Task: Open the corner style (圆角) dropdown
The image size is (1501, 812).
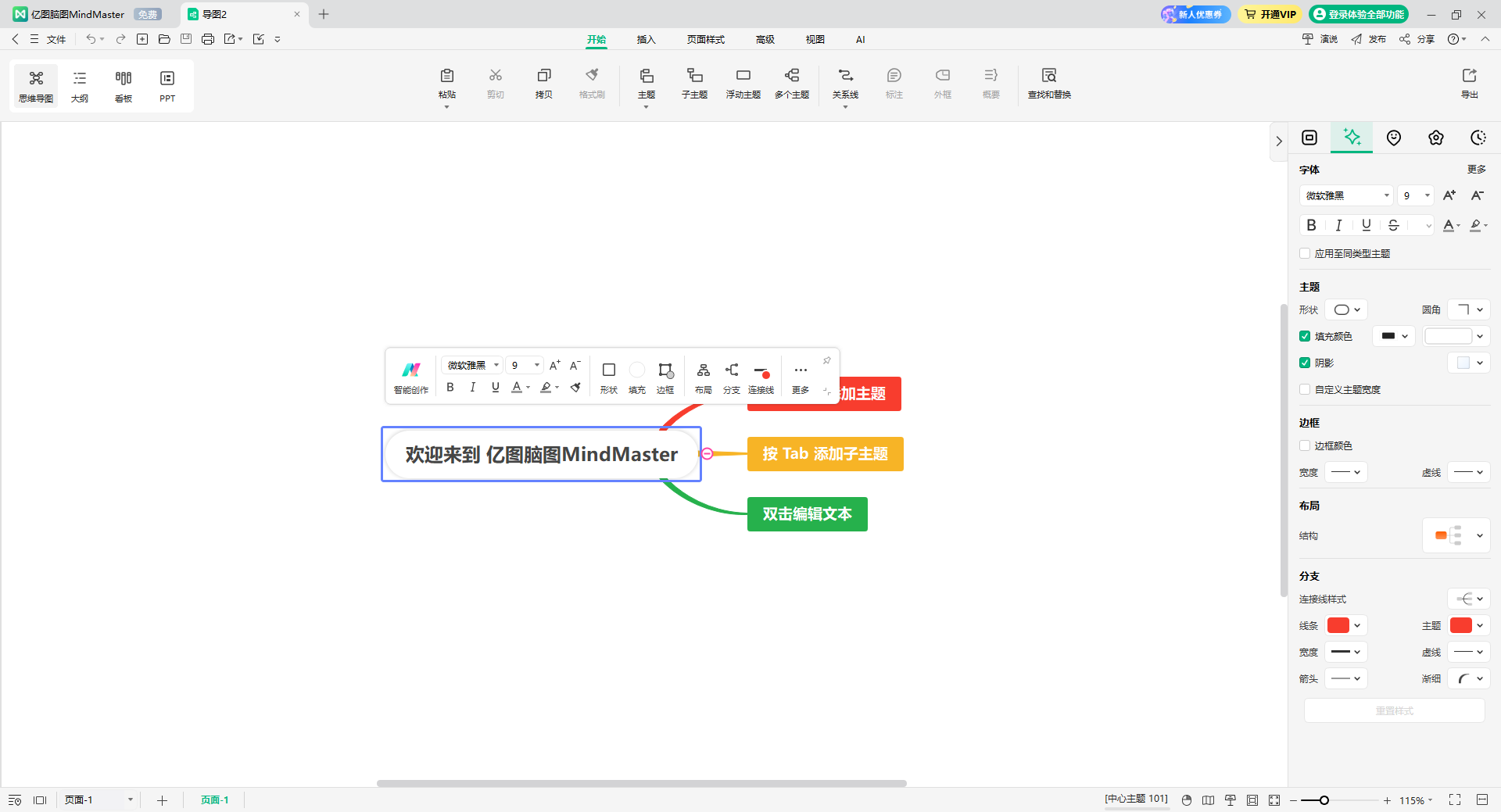Action: pyautogui.click(x=1469, y=309)
